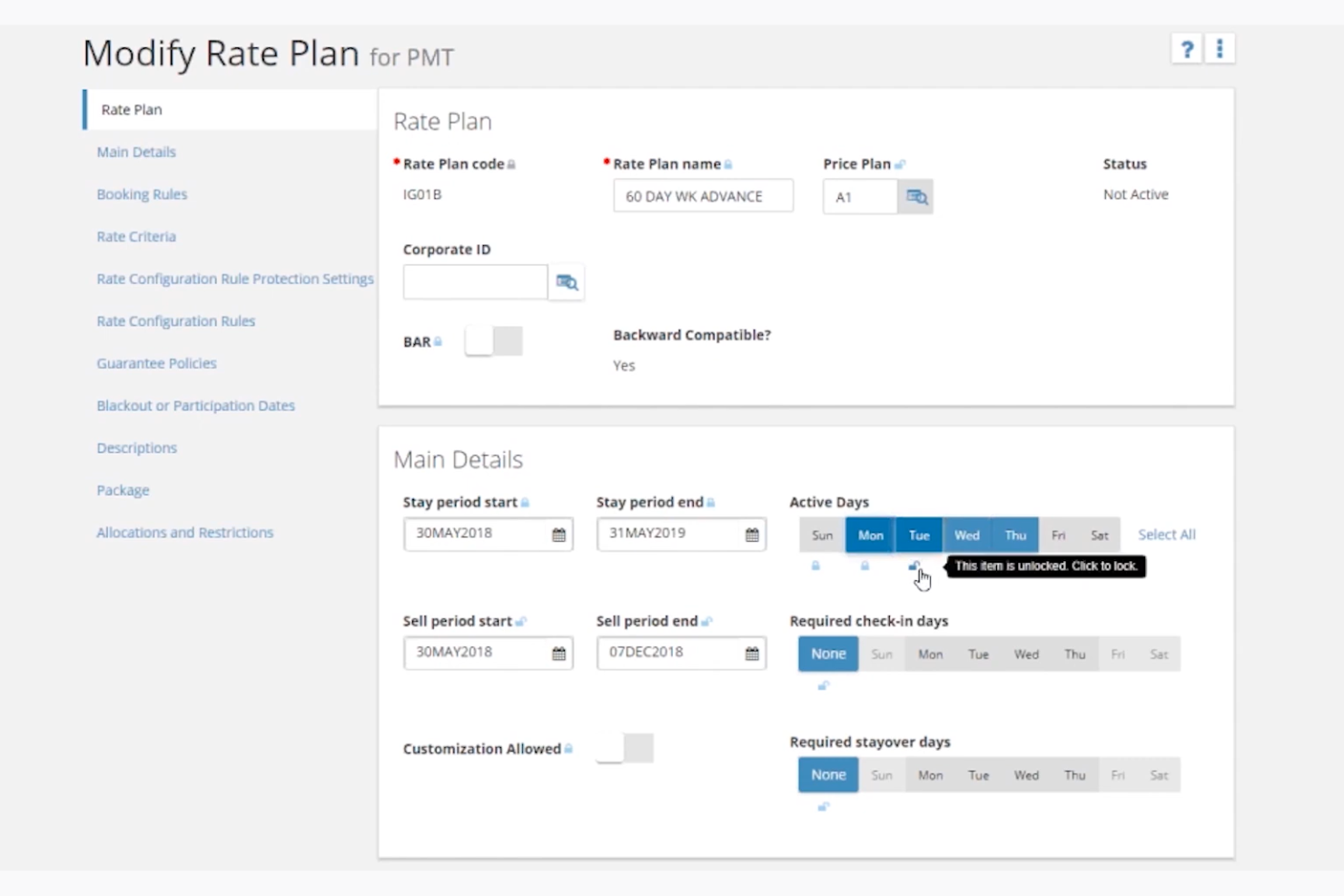Select Tue in Required stayover days
Screen dimensions: 1344x896
[978, 774]
